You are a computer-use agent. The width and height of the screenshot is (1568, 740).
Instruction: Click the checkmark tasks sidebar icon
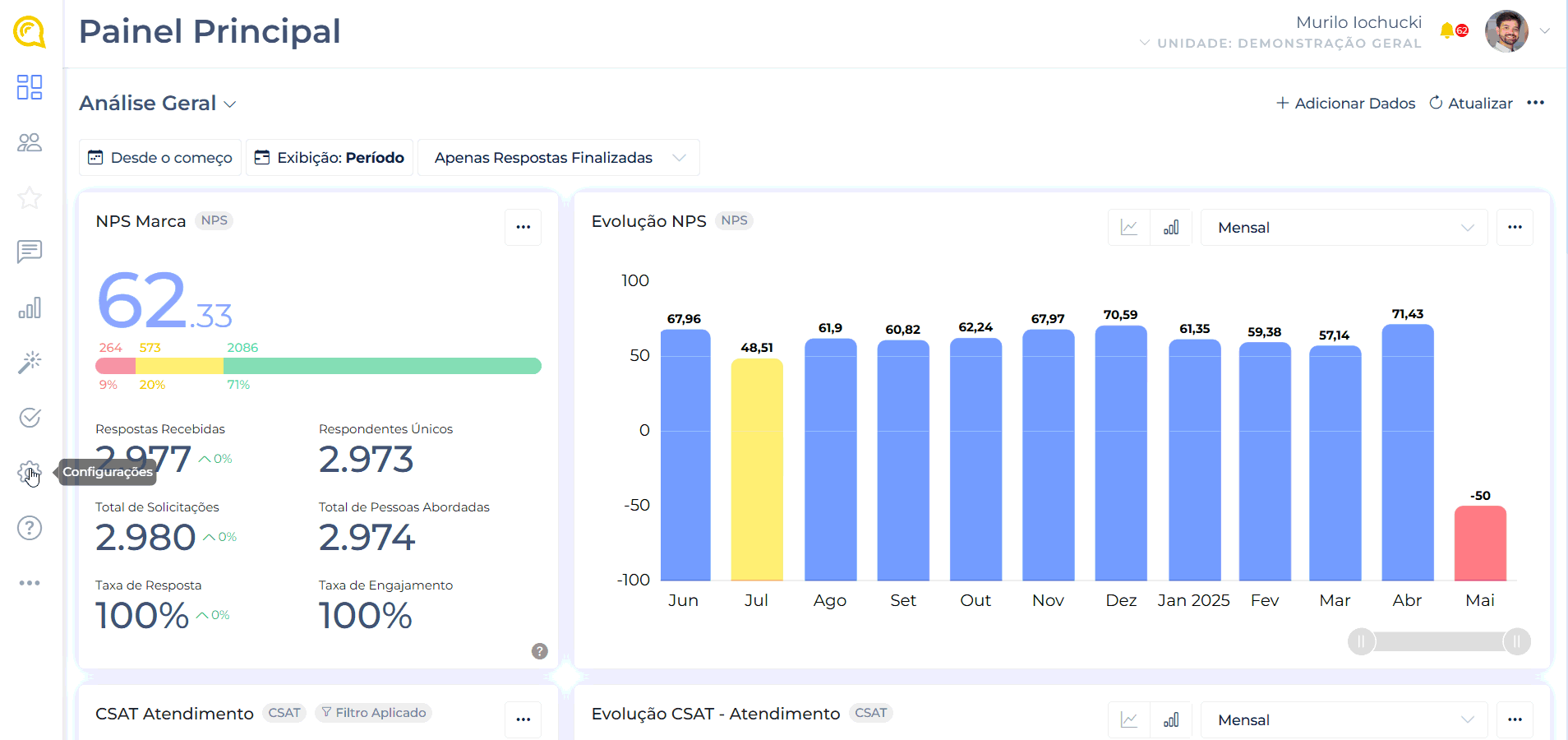coord(30,418)
